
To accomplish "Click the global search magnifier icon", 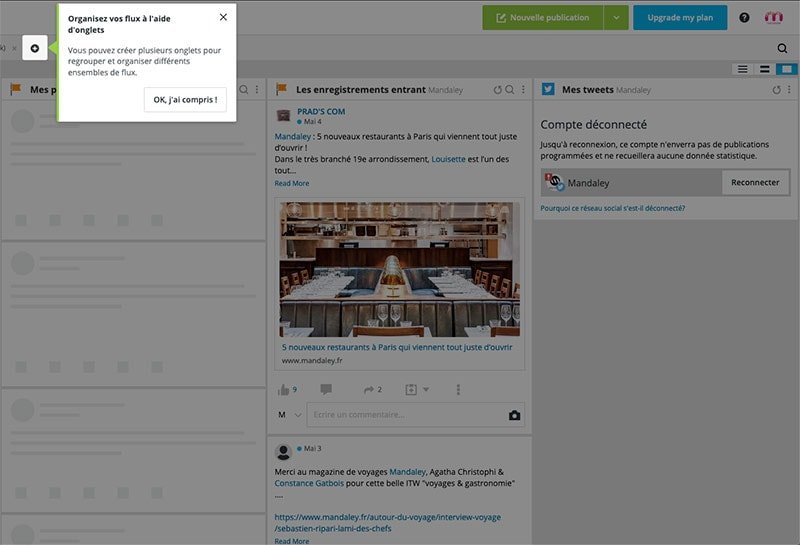I will tap(782, 48).
